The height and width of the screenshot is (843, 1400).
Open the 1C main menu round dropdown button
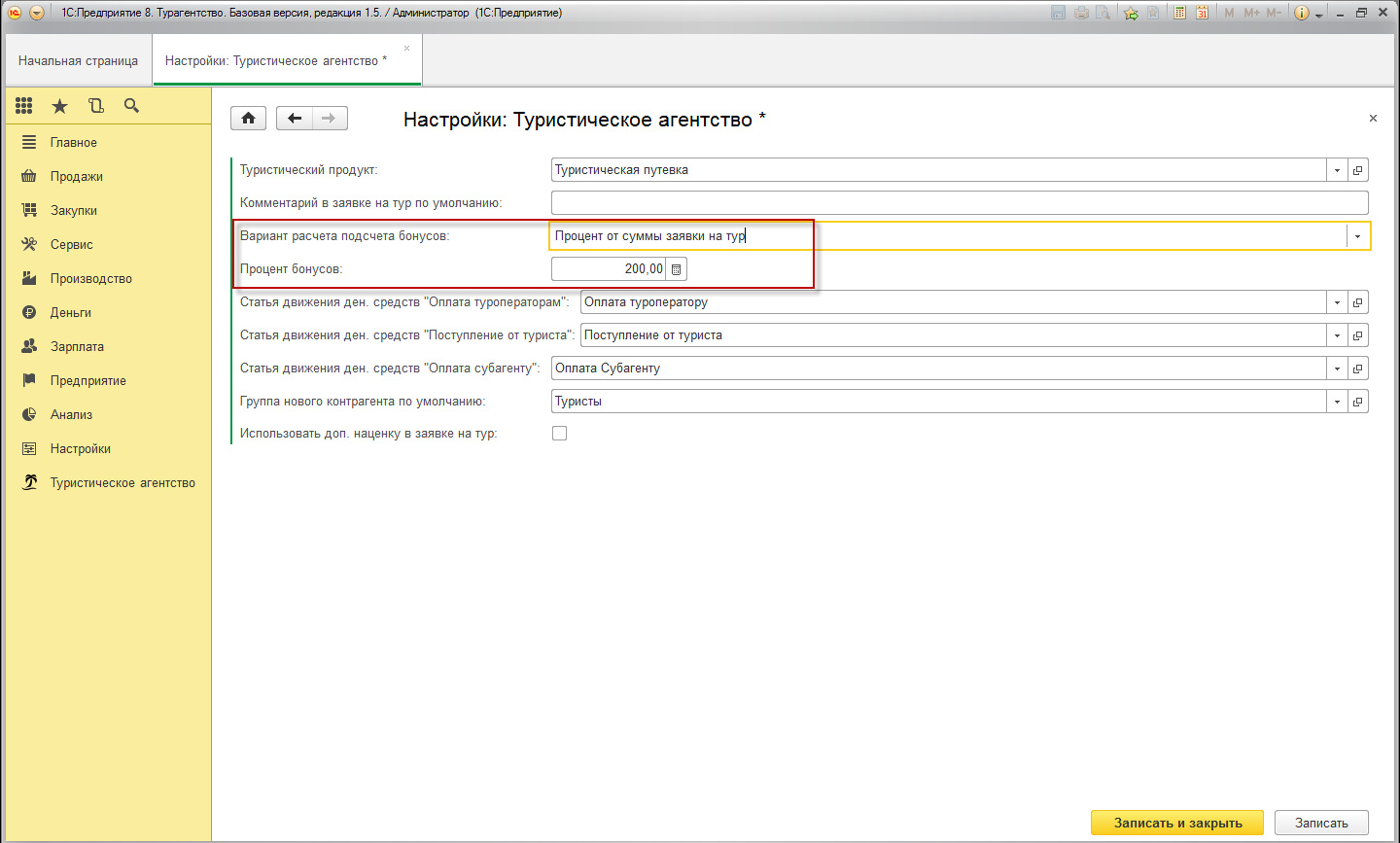point(37,13)
